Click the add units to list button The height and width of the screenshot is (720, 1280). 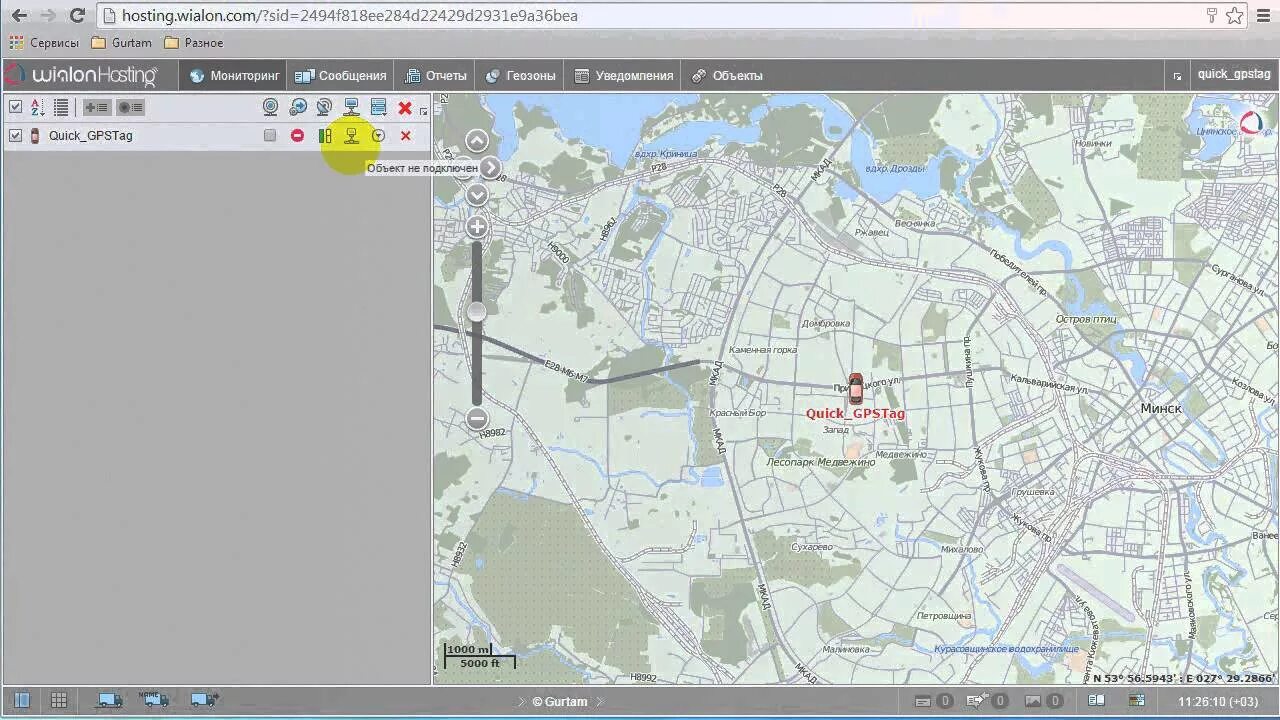pos(97,107)
